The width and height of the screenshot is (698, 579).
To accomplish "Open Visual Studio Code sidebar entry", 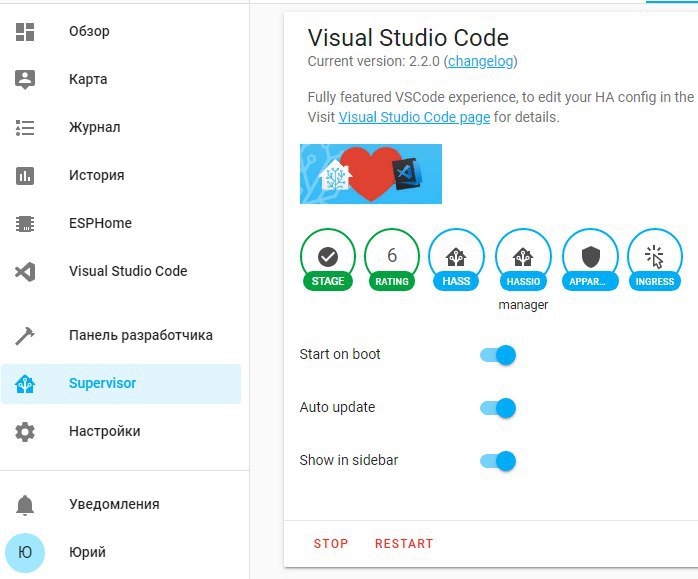I will [x=121, y=271].
